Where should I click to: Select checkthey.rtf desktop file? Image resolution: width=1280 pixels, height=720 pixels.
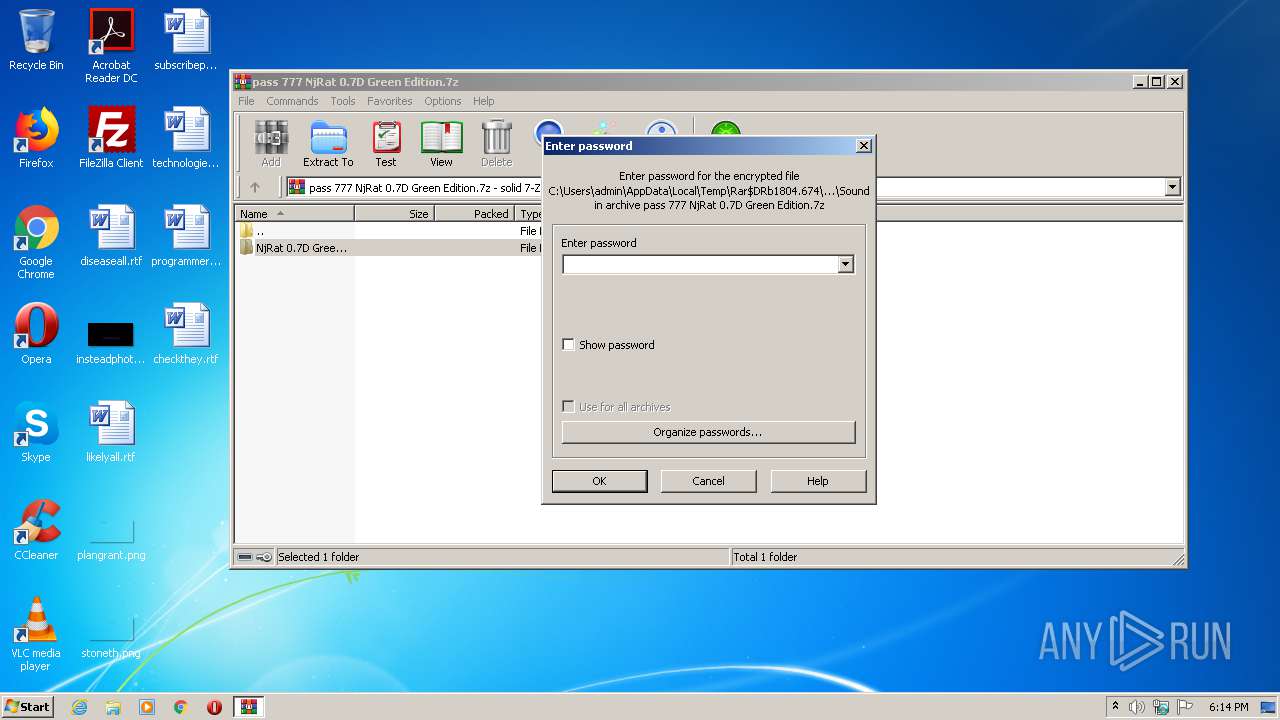click(x=187, y=334)
